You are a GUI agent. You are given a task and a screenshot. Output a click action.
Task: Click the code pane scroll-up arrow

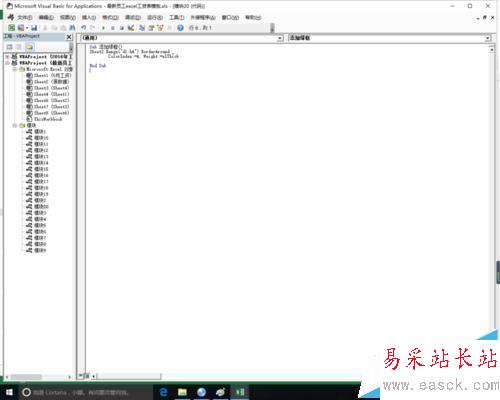[x=492, y=49]
